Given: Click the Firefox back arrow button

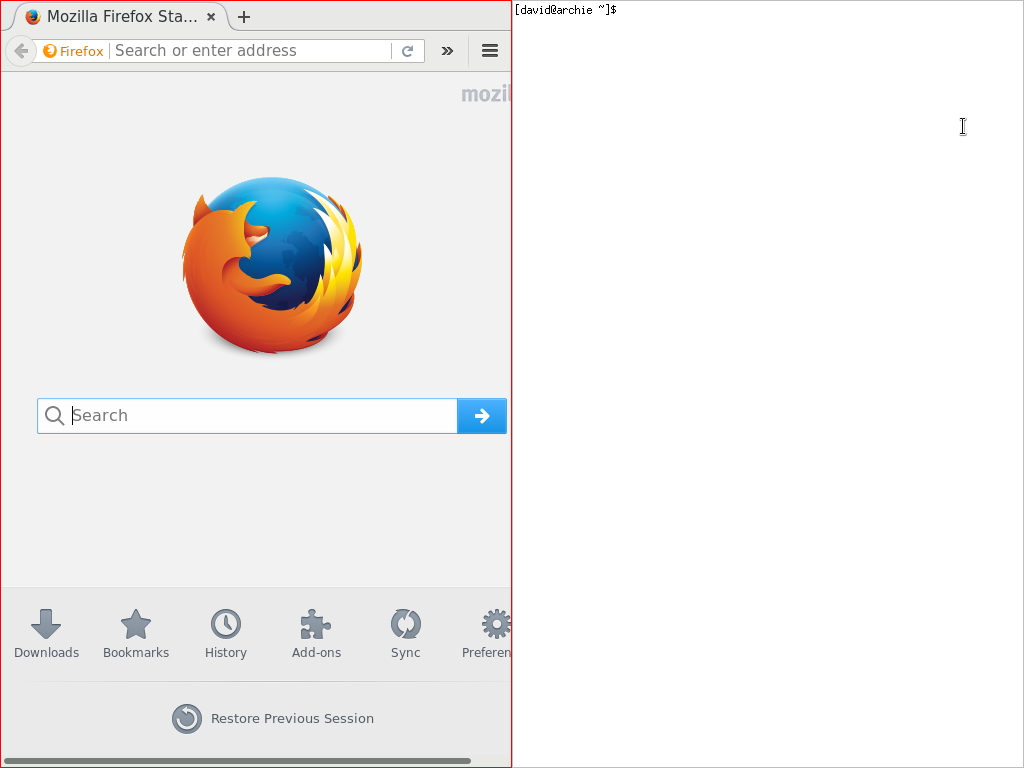Looking at the screenshot, I should pyautogui.click(x=21, y=51).
